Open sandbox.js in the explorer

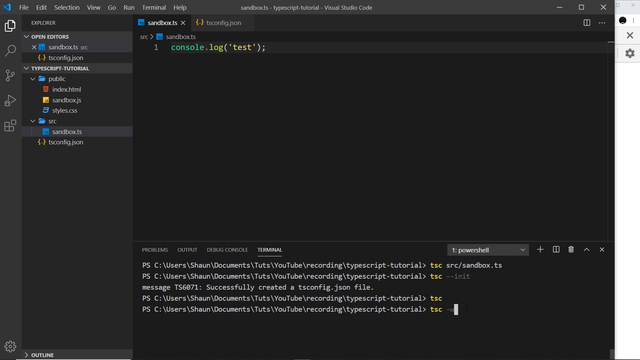[x=78, y=100]
